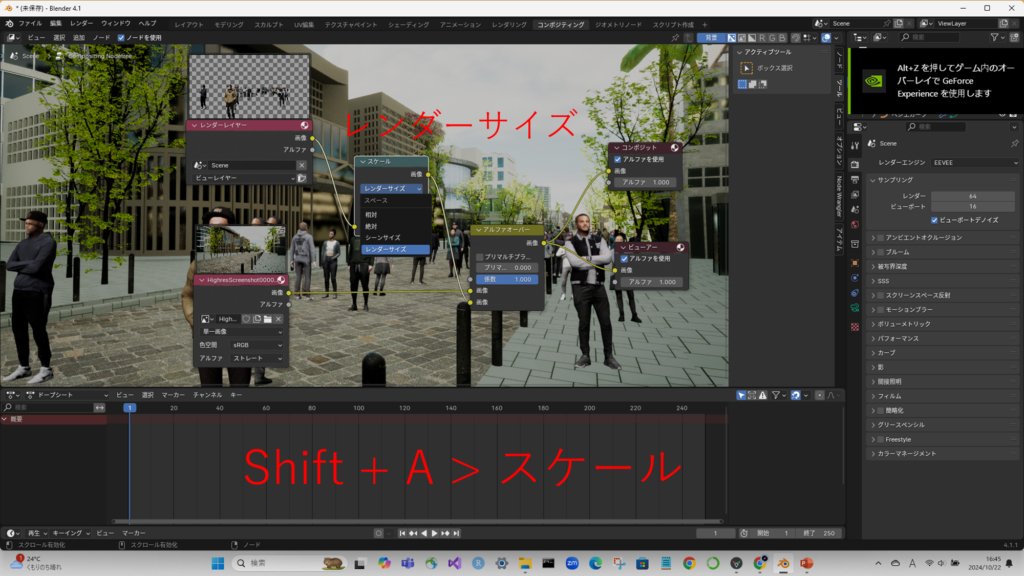This screenshot has height=576, width=1024.
Task: Open the Render properties tab icon
Action: pyautogui.click(x=855, y=163)
